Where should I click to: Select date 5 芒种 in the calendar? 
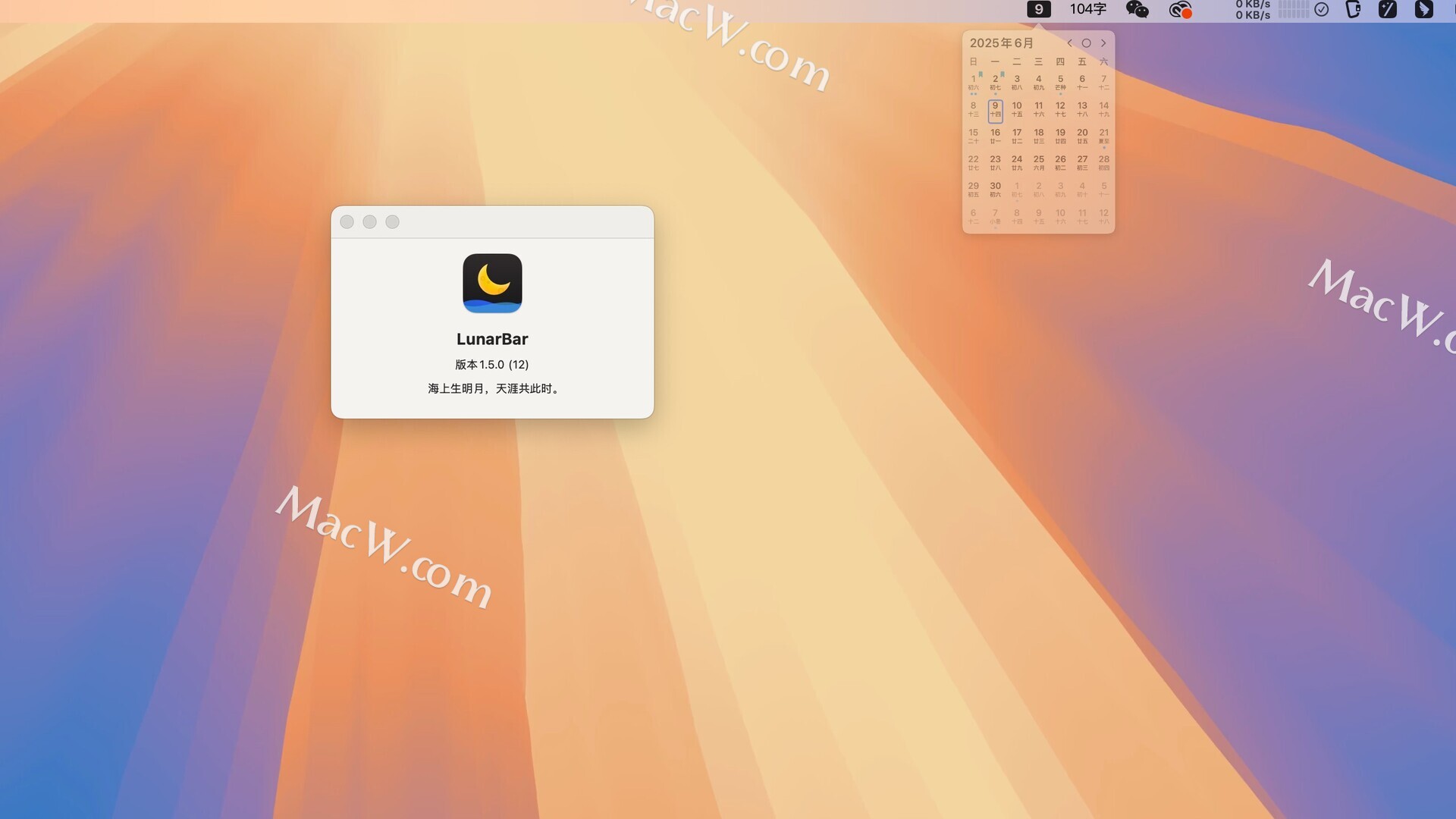click(x=1060, y=83)
